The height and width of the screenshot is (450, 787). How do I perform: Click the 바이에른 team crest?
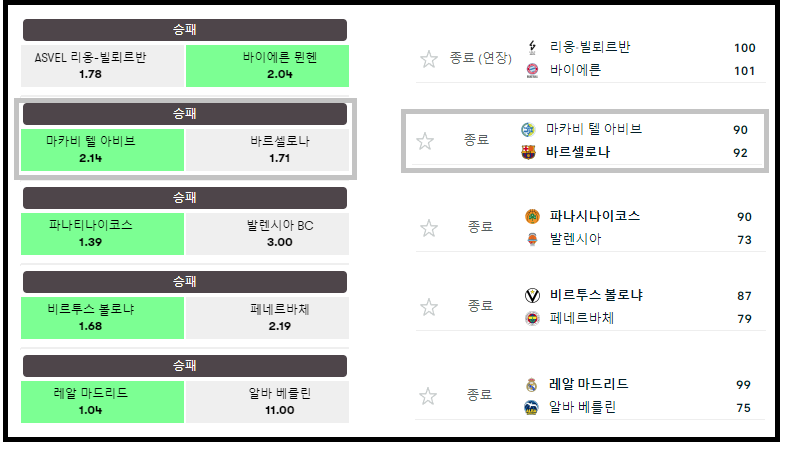(x=532, y=70)
